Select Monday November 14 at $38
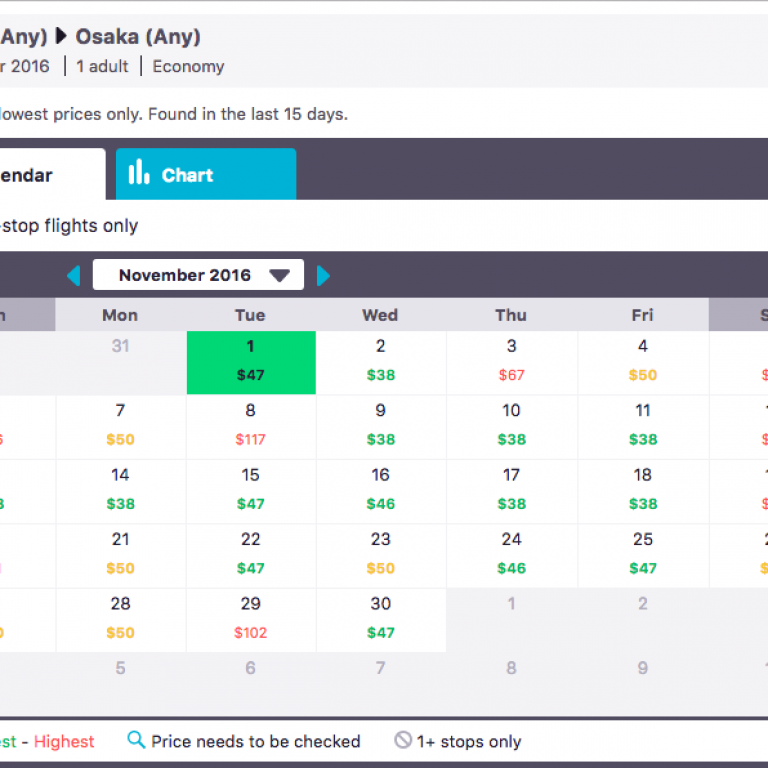Screen dimensions: 768x768 tap(120, 490)
